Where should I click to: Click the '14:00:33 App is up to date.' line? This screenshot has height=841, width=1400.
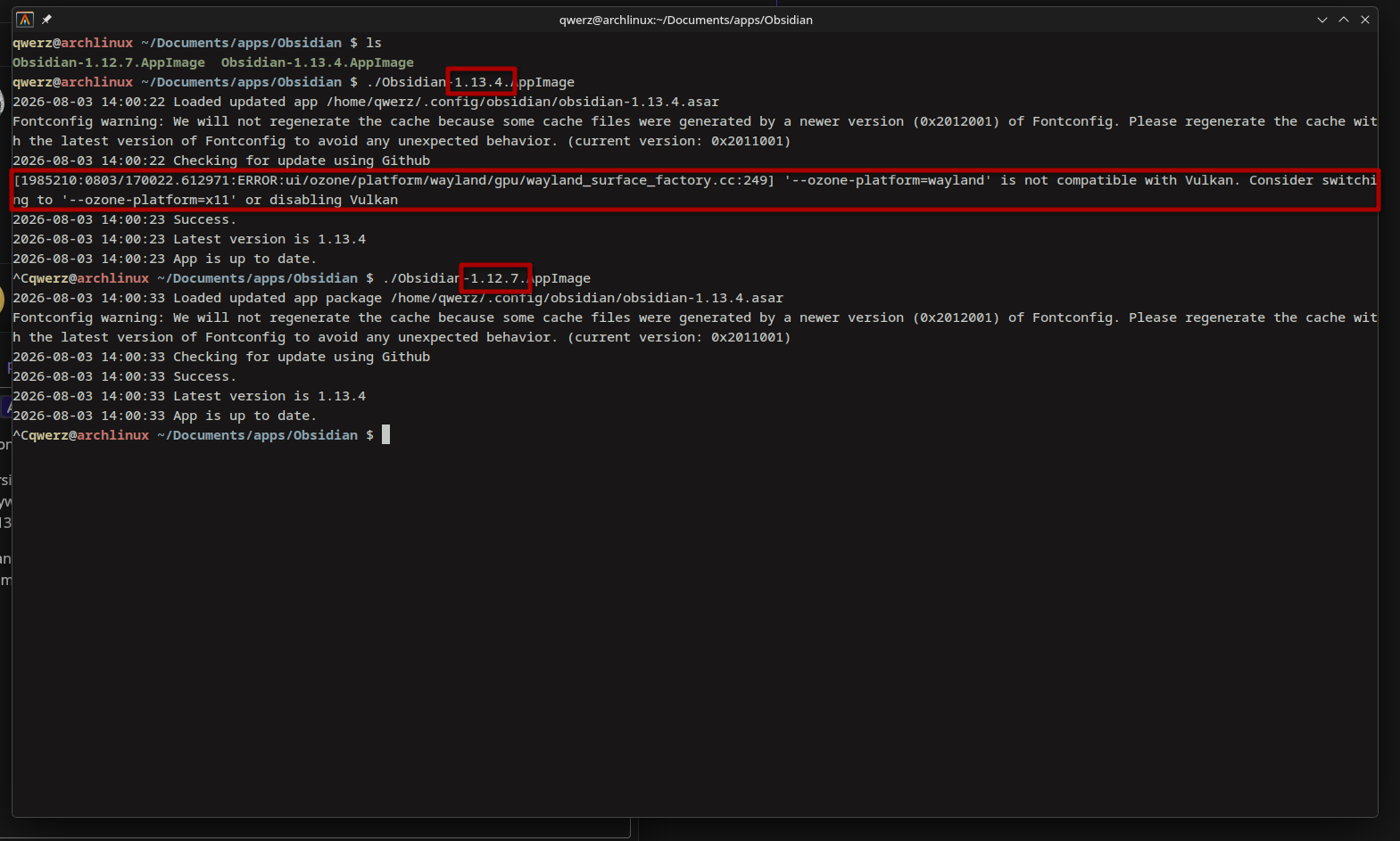pyautogui.click(x=165, y=416)
